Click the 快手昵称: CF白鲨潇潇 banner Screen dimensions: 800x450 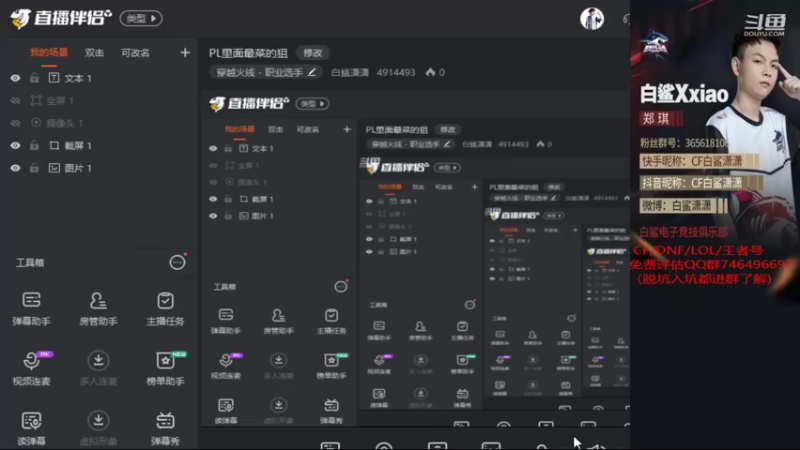point(699,162)
